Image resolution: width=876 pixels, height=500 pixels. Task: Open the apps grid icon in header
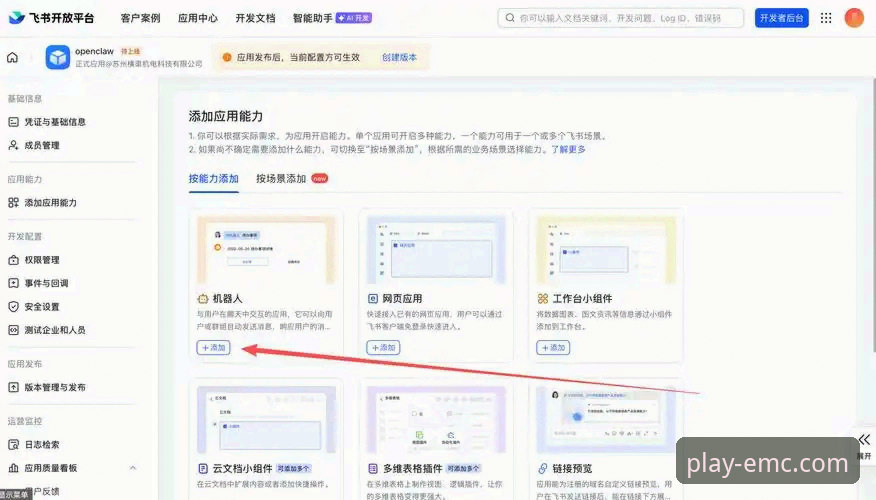(826, 18)
